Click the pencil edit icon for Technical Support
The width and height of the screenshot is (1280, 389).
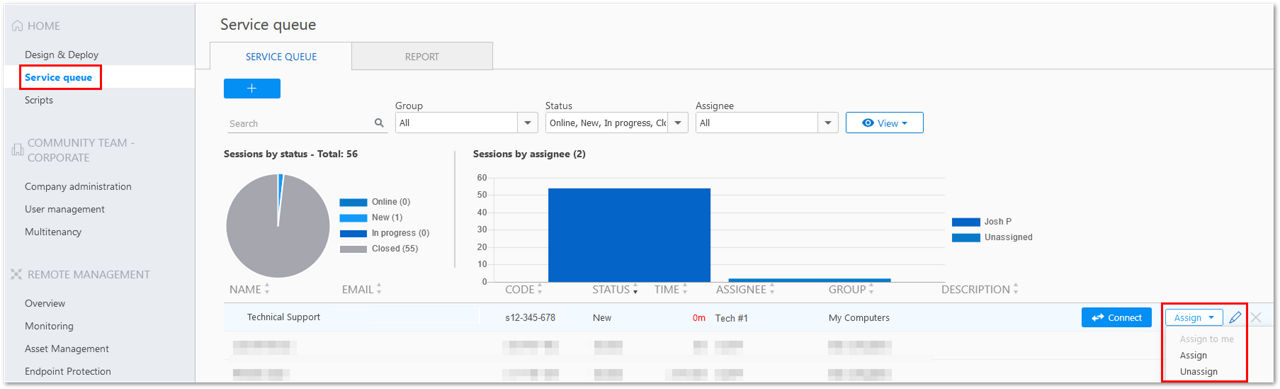(x=1236, y=317)
